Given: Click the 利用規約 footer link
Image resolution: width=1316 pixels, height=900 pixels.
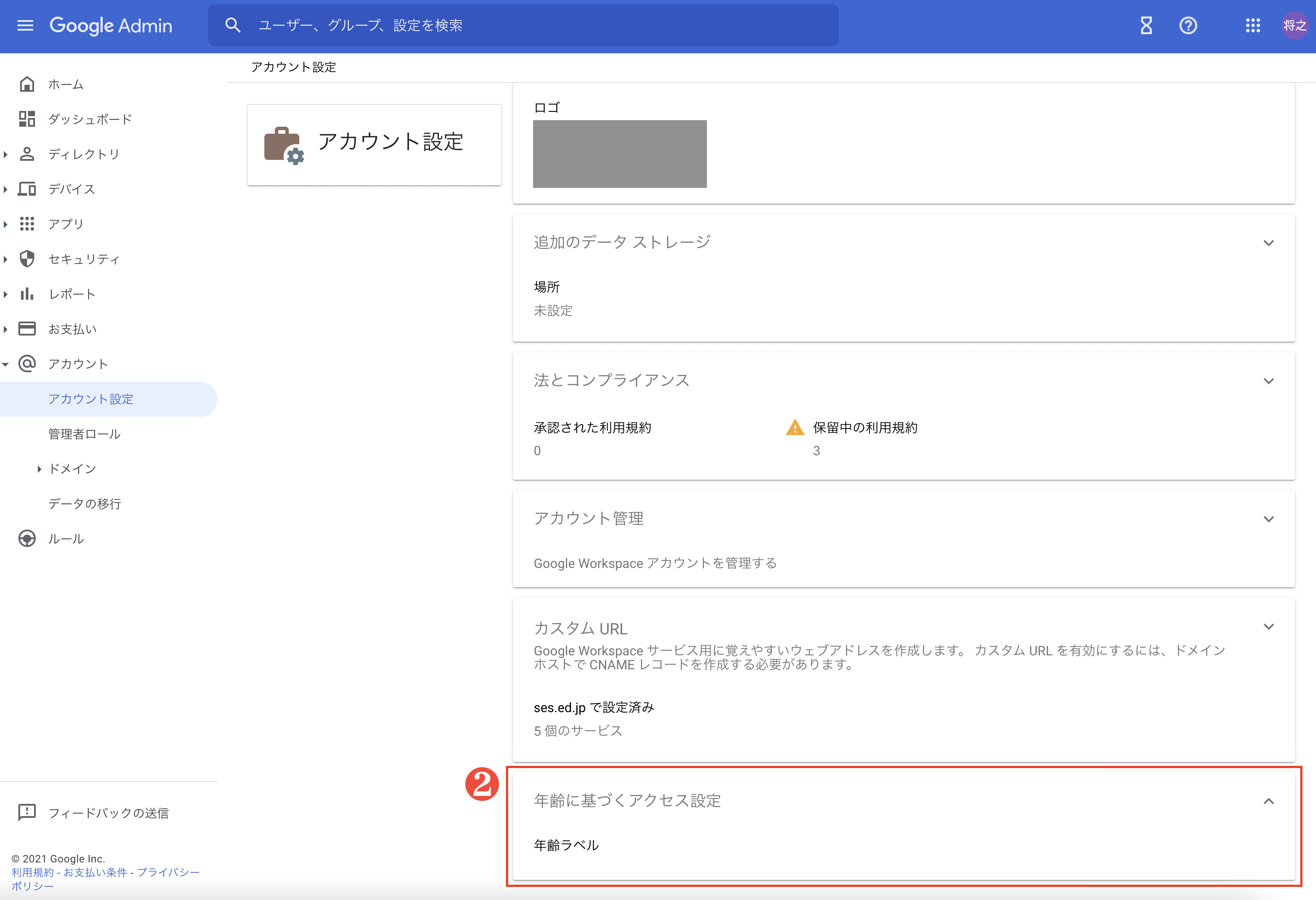Looking at the screenshot, I should (32, 872).
